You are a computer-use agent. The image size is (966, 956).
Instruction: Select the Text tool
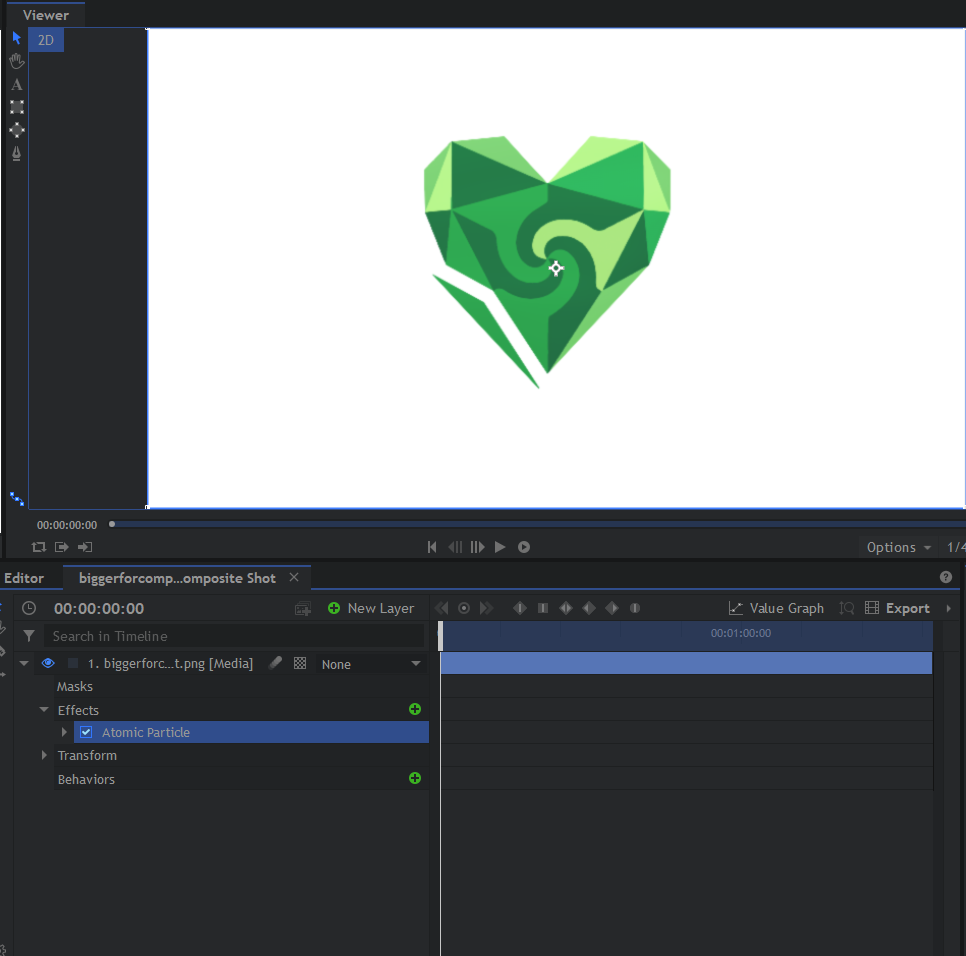[x=16, y=85]
